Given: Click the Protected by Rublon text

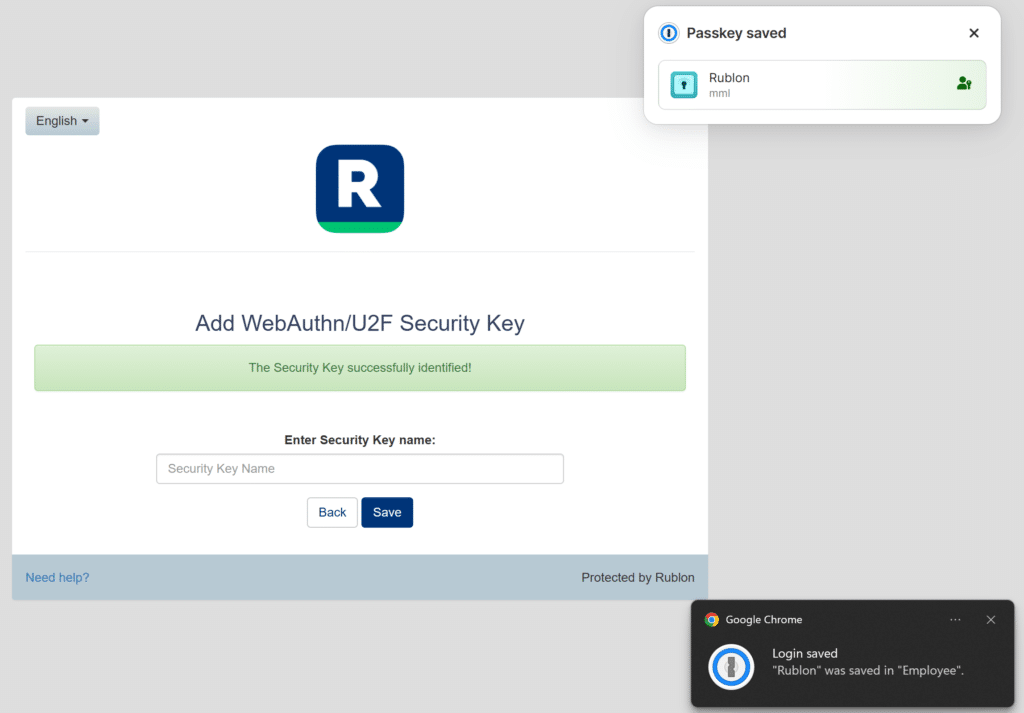Looking at the screenshot, I should click(637, 577).
